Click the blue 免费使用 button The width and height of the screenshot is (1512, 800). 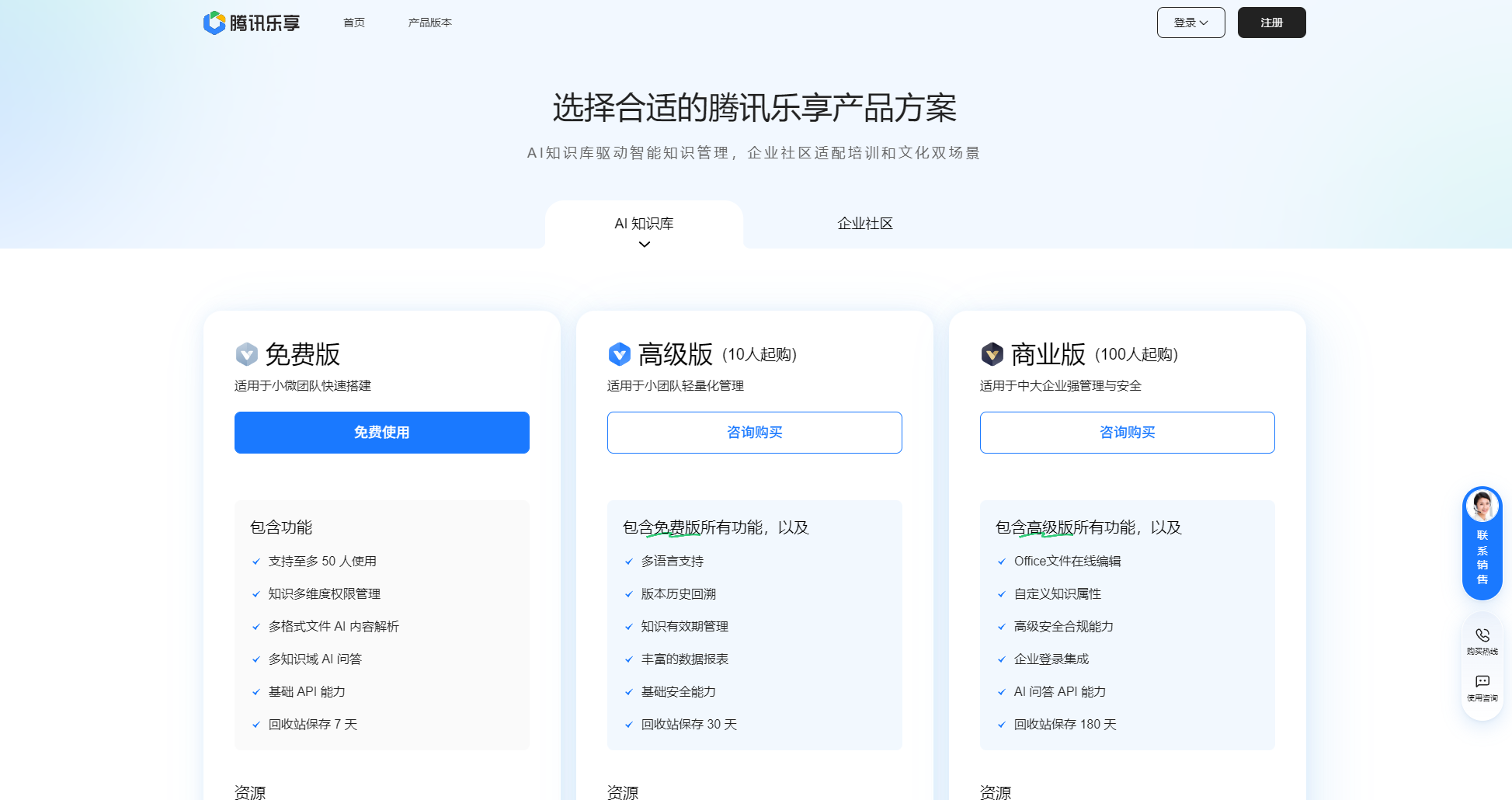click(381, 432)
